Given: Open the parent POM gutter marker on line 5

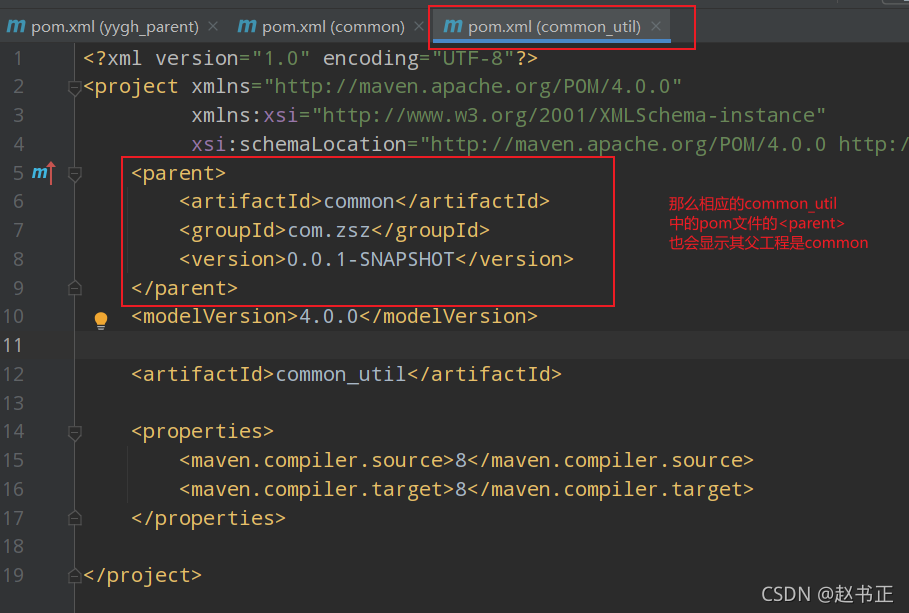Looking at the screenshot, I should tap(43, 173).
